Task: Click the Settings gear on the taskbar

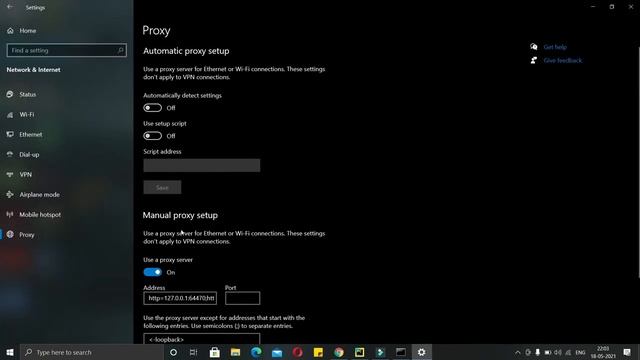Action: [x=422, y=352]
